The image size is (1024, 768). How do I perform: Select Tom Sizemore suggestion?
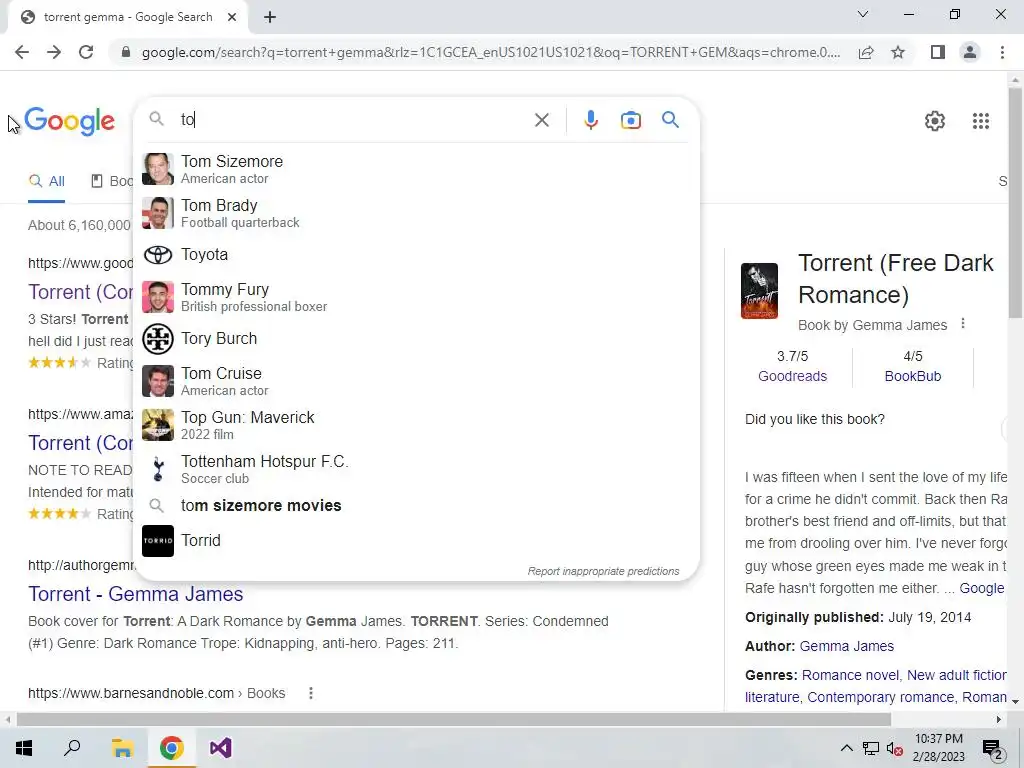coord(416,169)
